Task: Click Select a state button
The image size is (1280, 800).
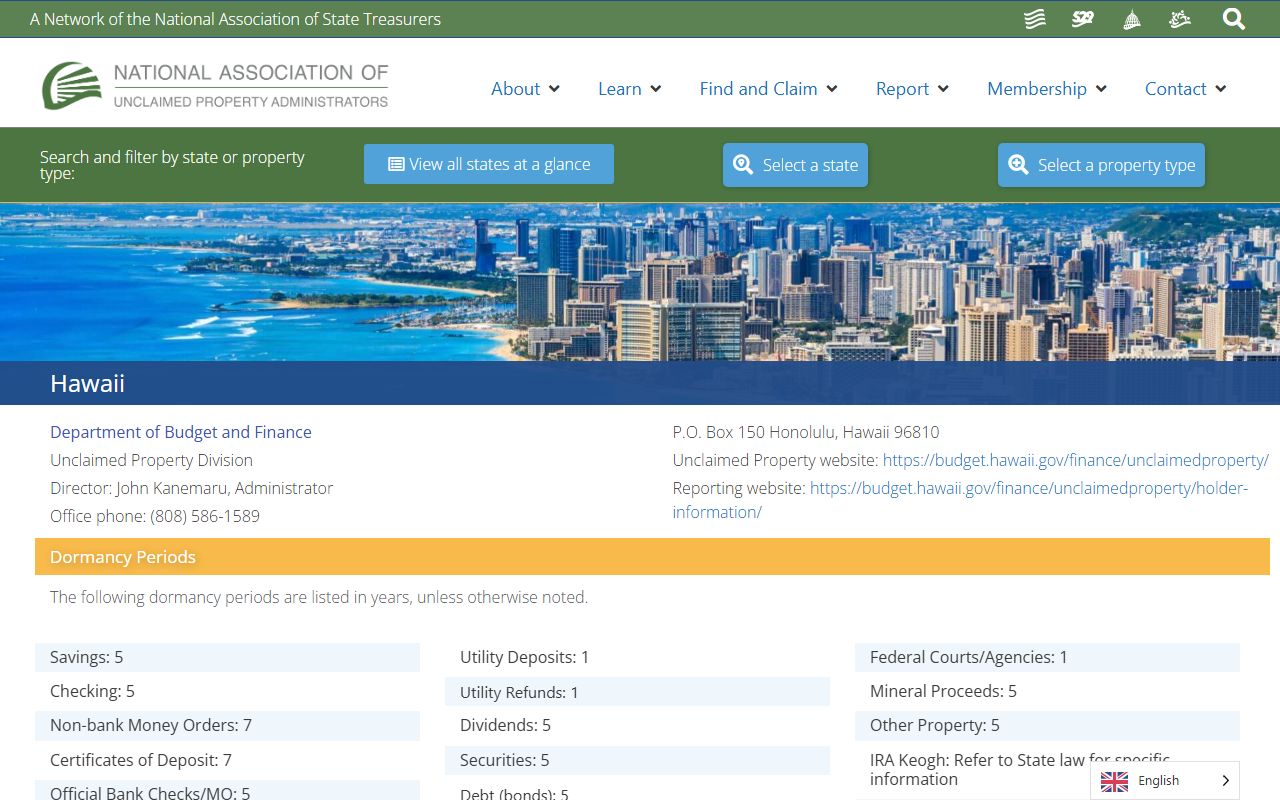Action: [x=796, y=165]
